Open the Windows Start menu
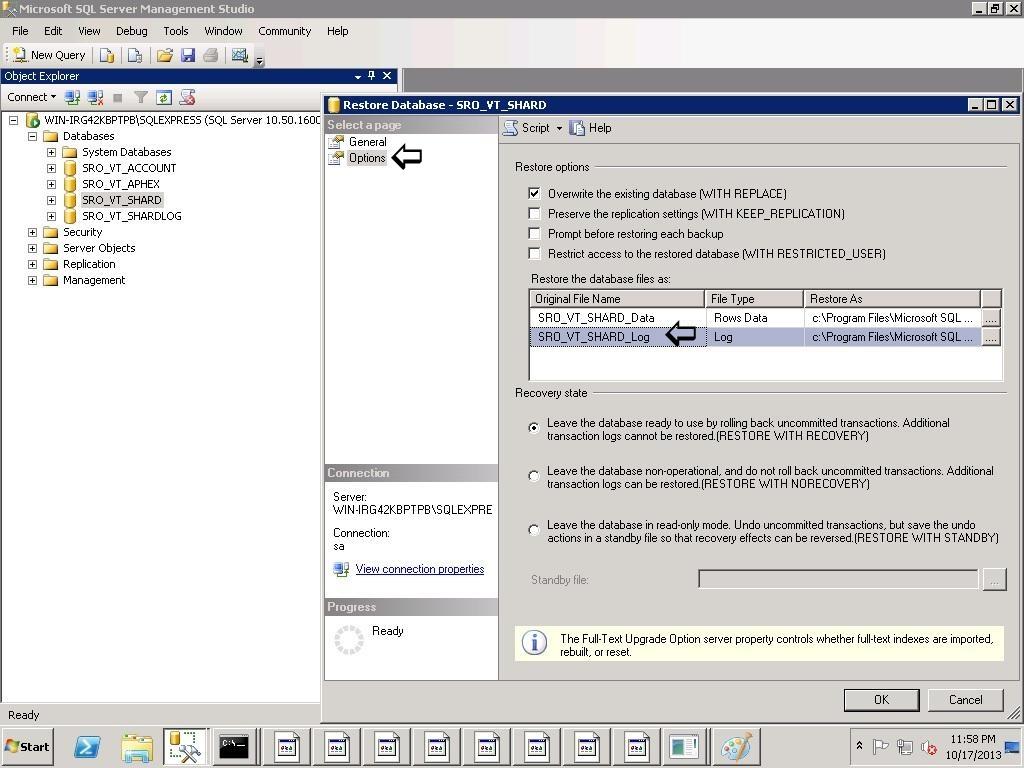This screenshot has width=1024, height=768. [x=27, y=746]
